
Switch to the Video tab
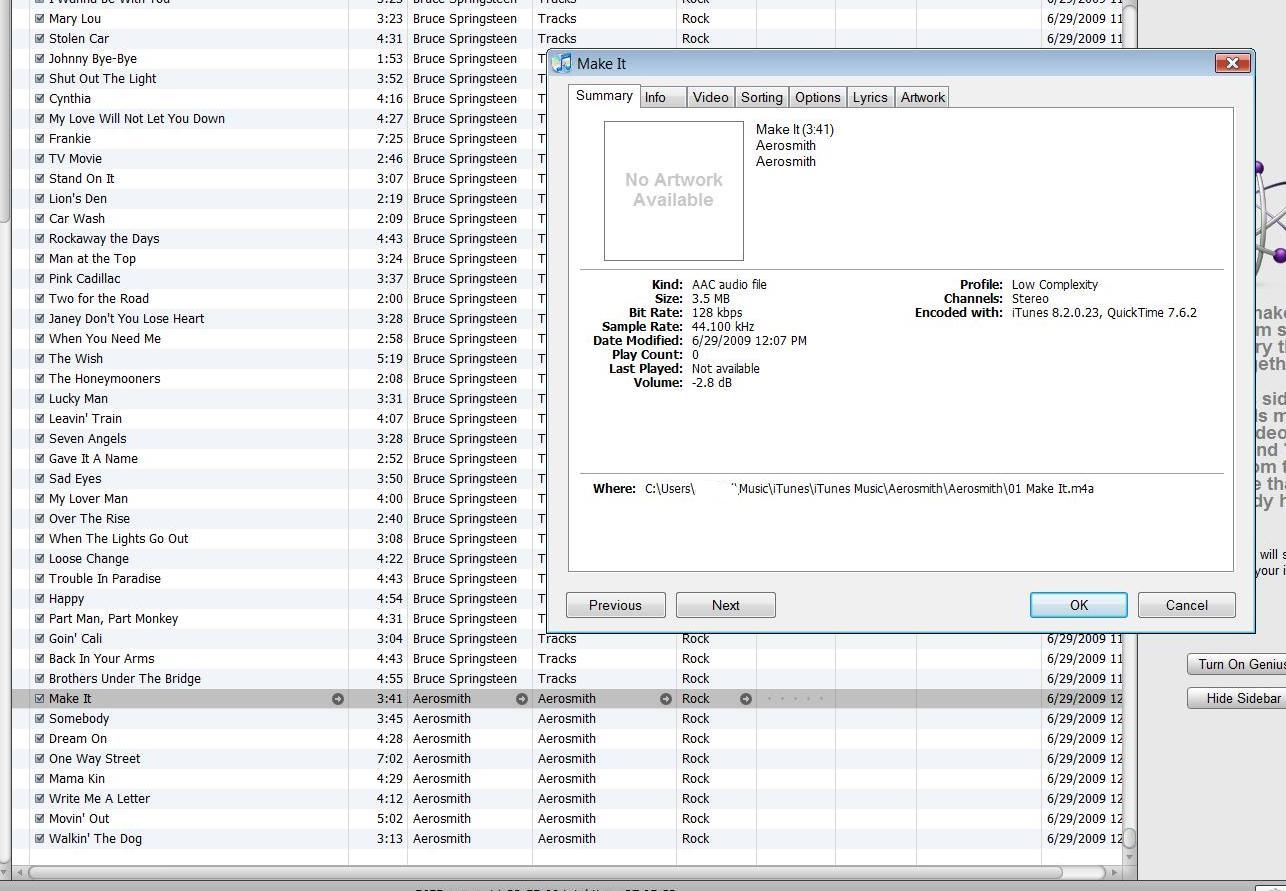710,97
